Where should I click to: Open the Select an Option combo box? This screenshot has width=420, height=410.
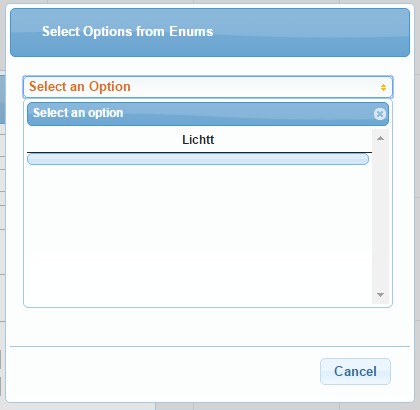point(208,87)
